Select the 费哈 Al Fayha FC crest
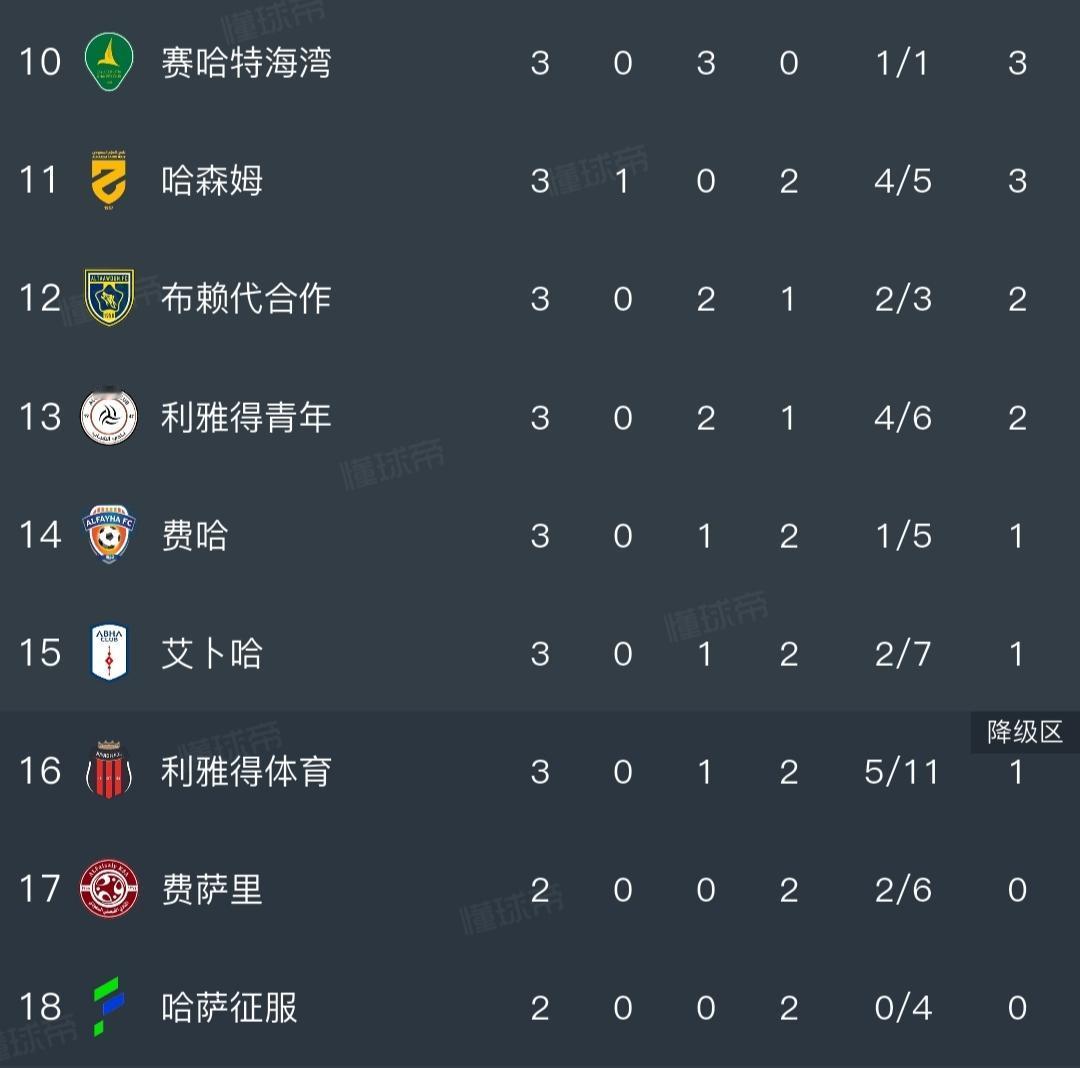This screenshot has width=1080, height=1068. pos(109,534)
